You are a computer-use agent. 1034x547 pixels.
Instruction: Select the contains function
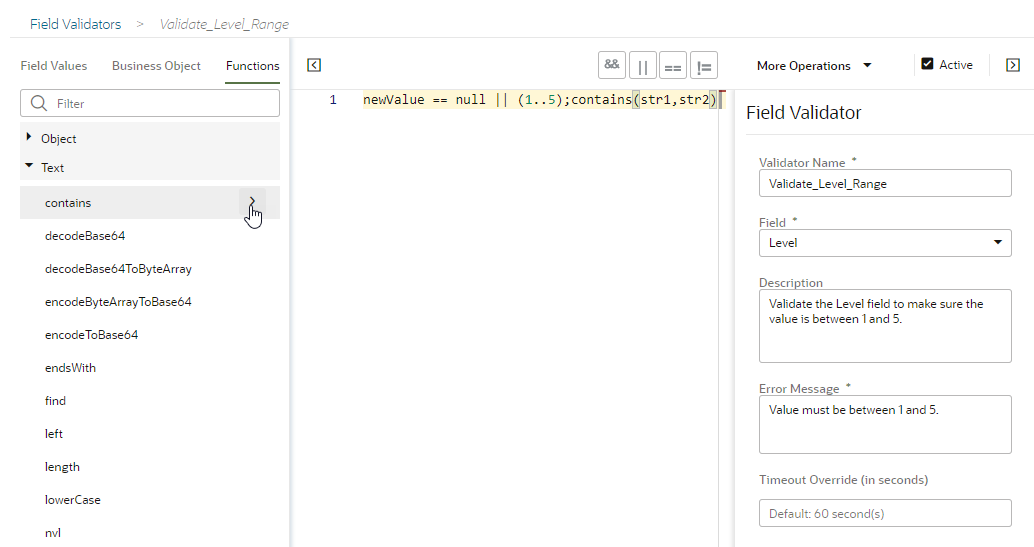point(68,203)
